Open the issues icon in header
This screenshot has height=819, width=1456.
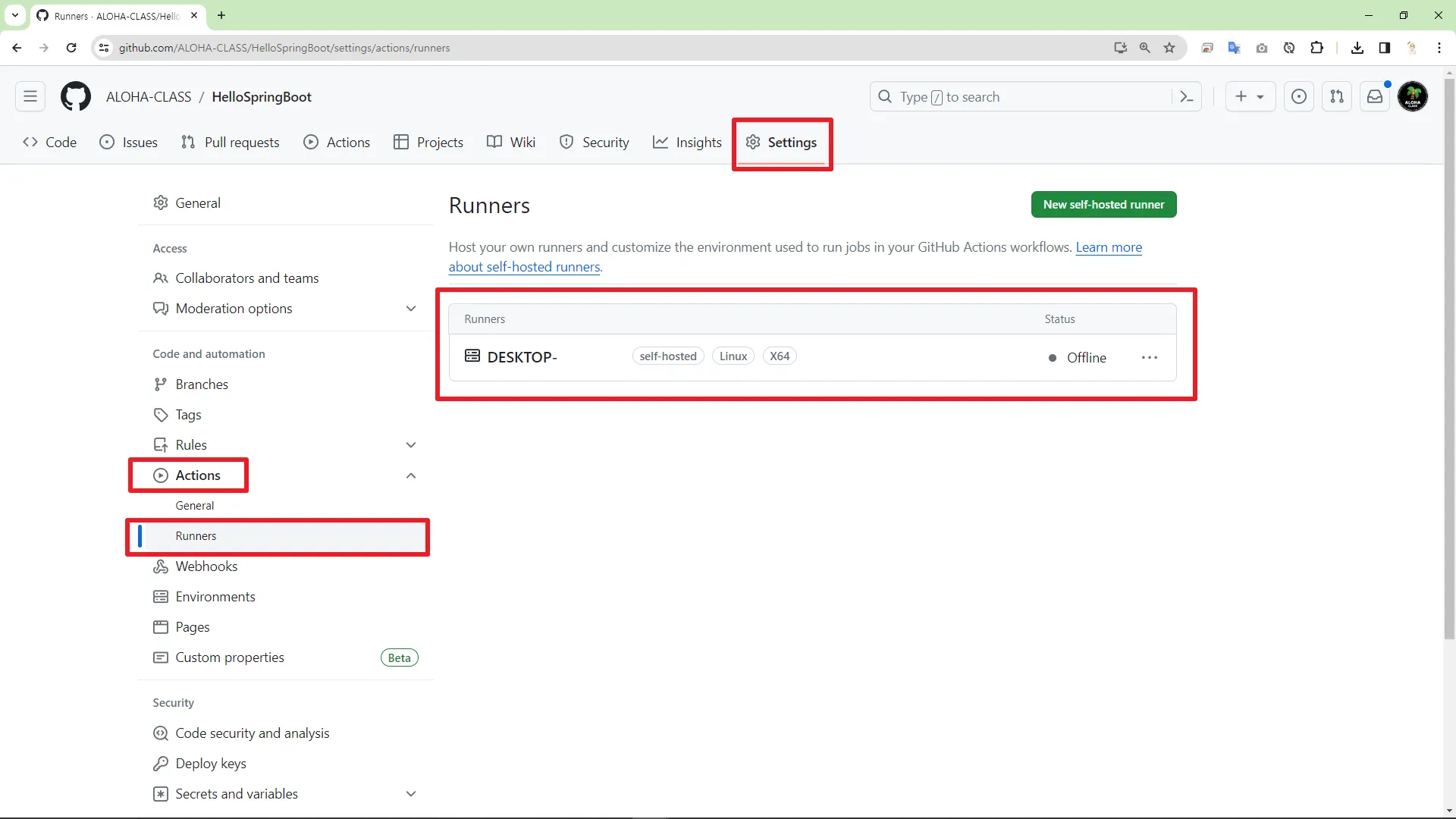1299,97
